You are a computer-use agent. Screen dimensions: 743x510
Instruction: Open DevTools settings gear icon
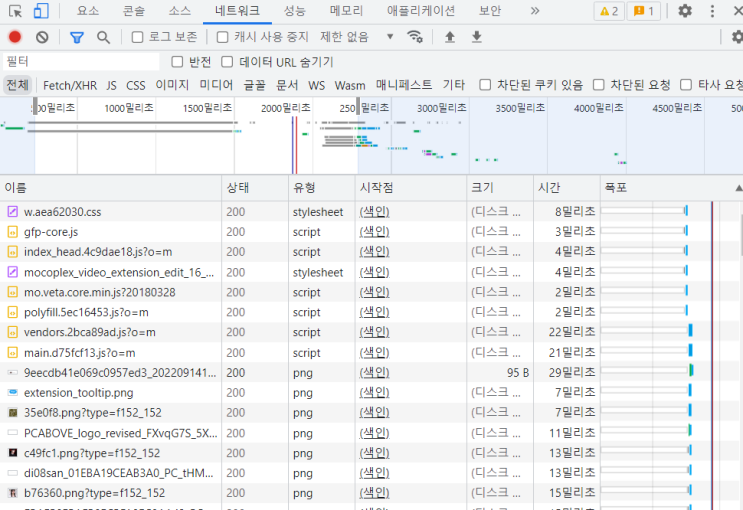(685, 11)
